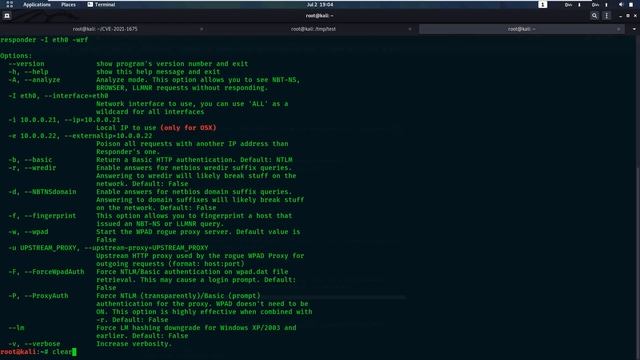Open the terminal search magnifier icon
Viewport: 640px width, 360px height.
pos(594,16)
